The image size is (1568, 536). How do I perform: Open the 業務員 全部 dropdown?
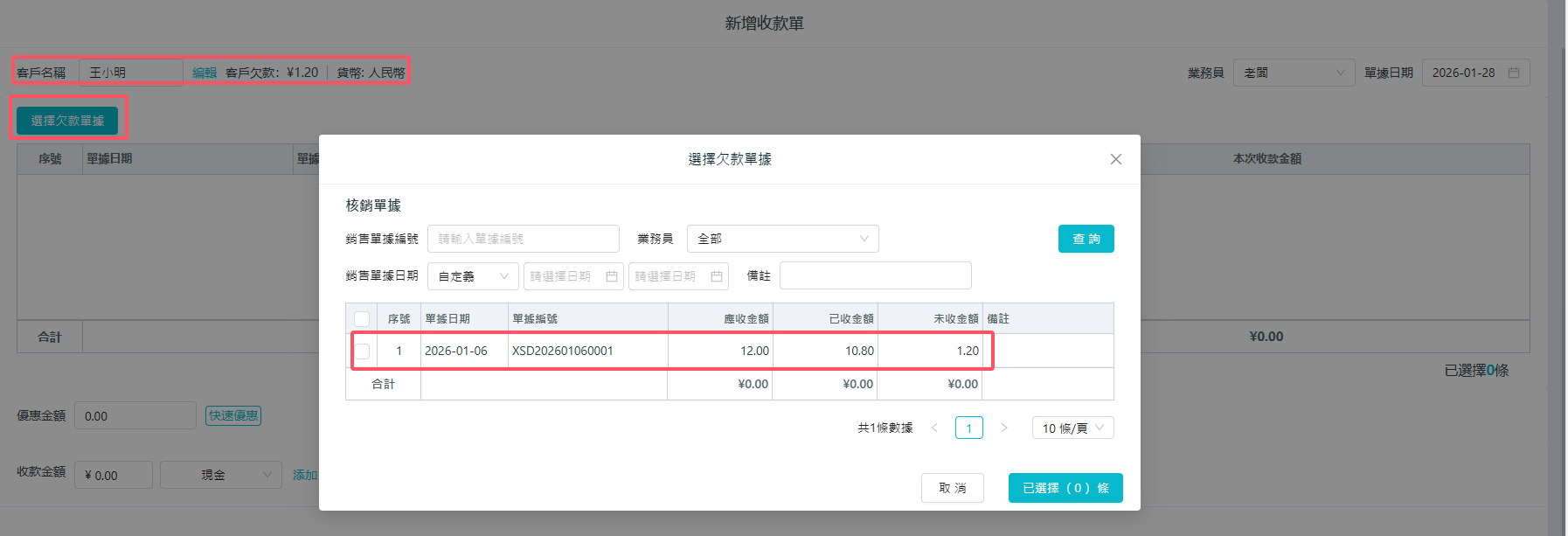pos(782,239)
